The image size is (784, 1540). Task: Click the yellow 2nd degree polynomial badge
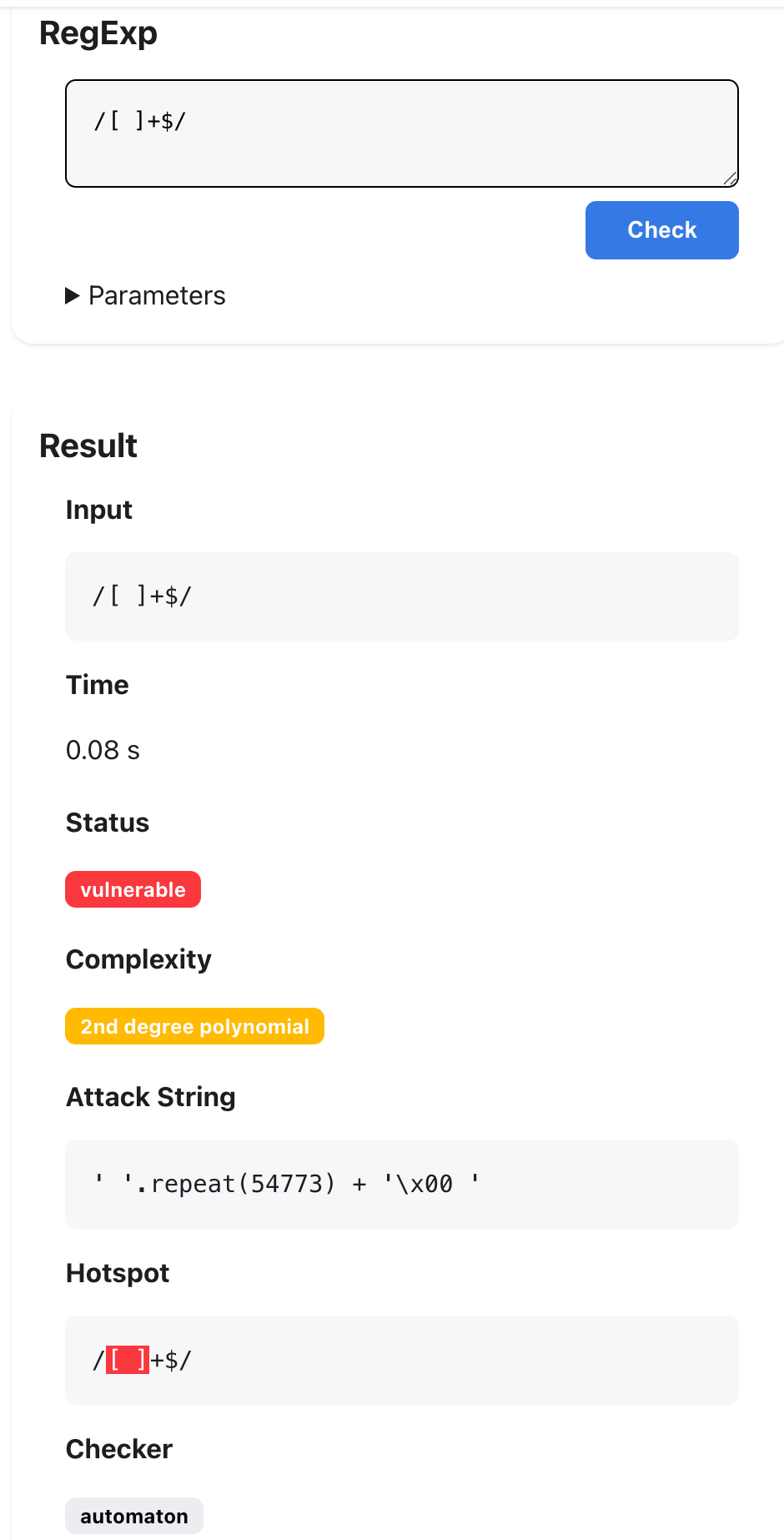point(194,1026)
